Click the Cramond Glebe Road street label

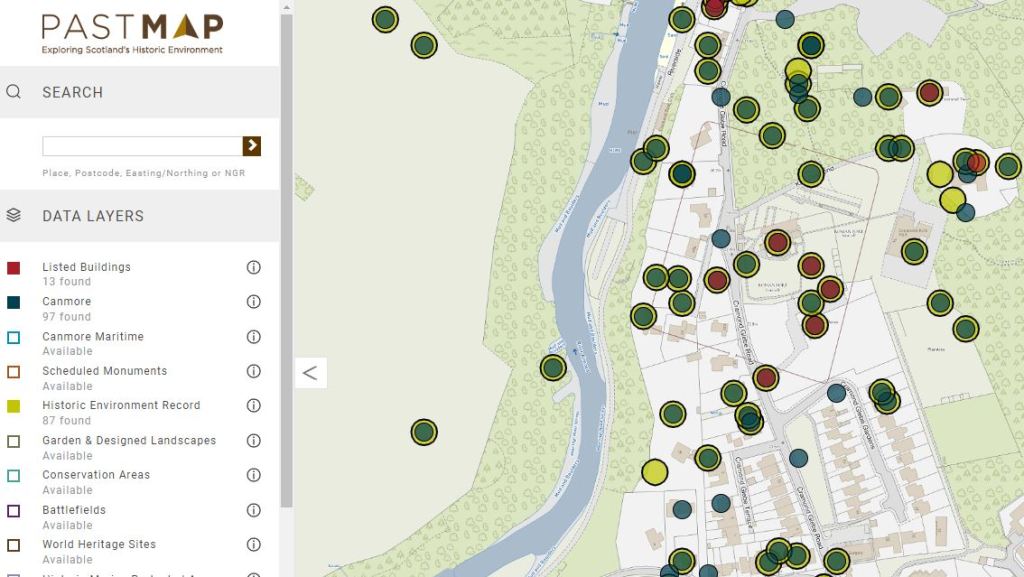pos(743,333)
